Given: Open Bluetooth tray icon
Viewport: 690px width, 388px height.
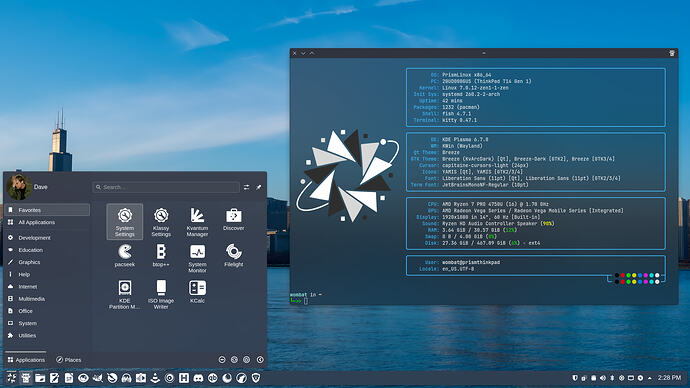Looking at the screenshot, I should tap(612, 378).
